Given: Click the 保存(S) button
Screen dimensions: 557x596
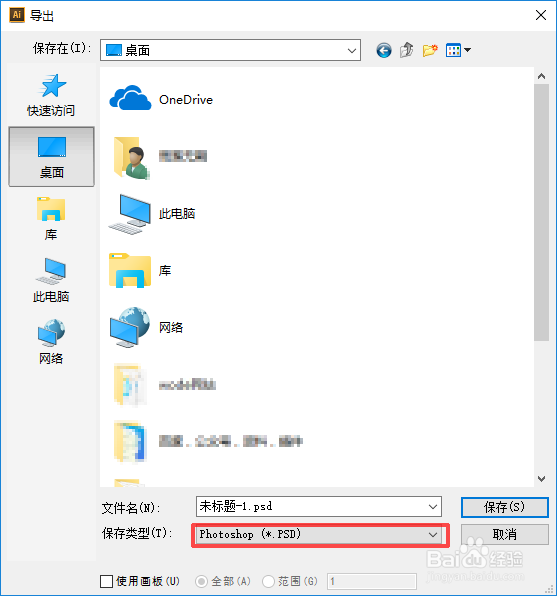Looking at the screenshot, I should click(505, 507).
